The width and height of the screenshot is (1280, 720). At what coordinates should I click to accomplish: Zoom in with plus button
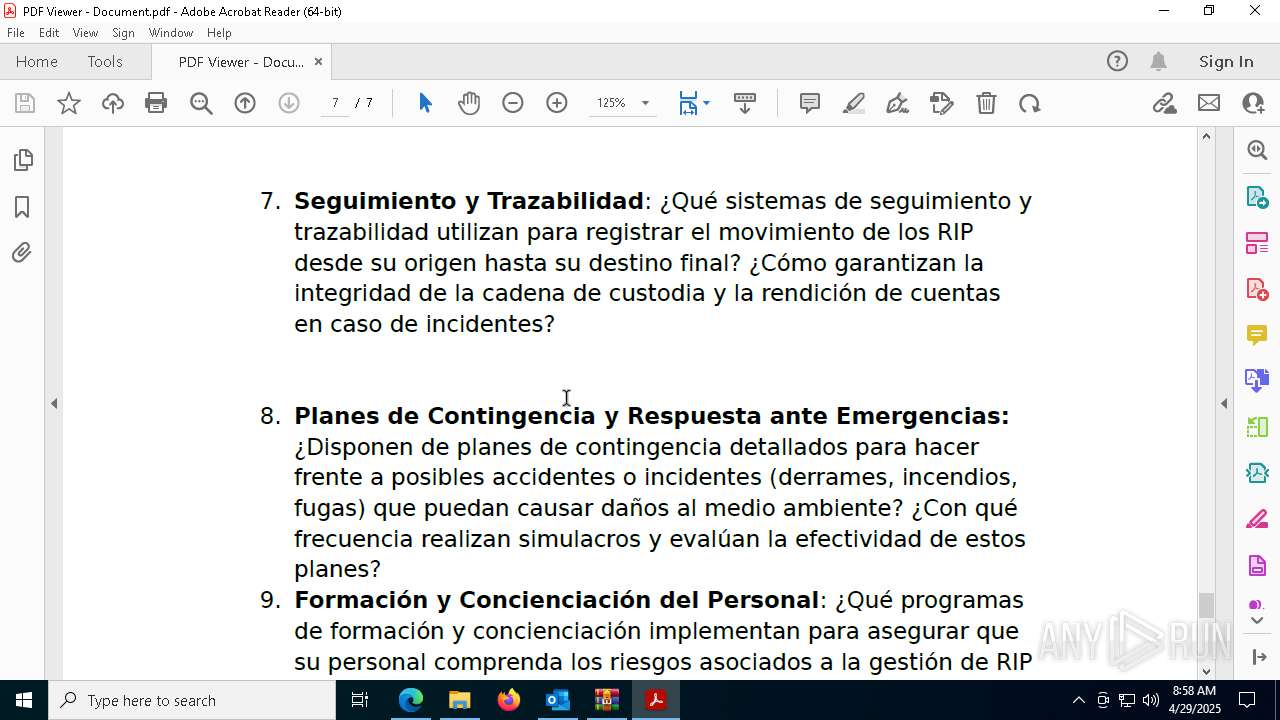557,103
